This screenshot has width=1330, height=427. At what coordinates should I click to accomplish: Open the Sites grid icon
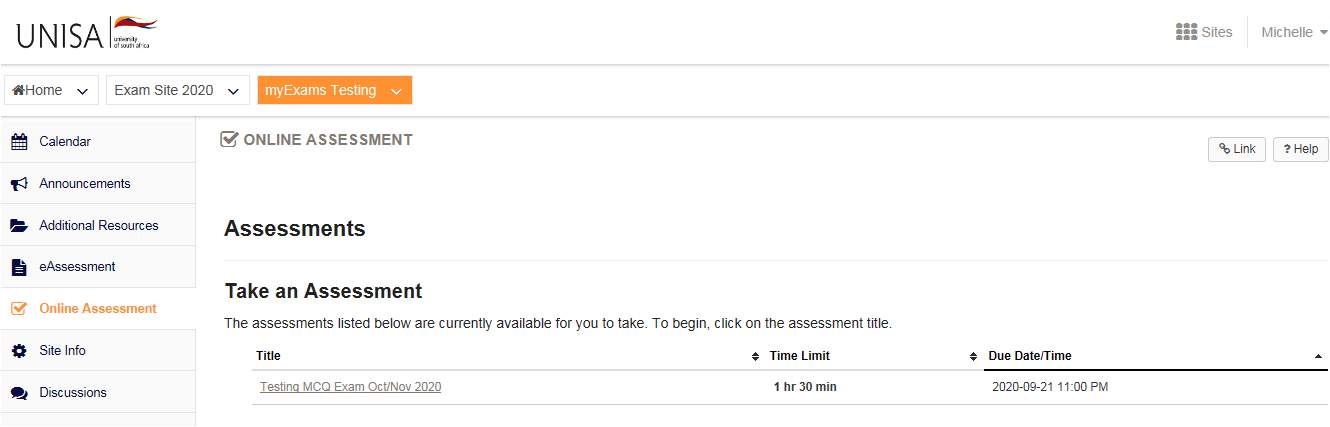[x=1187, y=32]
